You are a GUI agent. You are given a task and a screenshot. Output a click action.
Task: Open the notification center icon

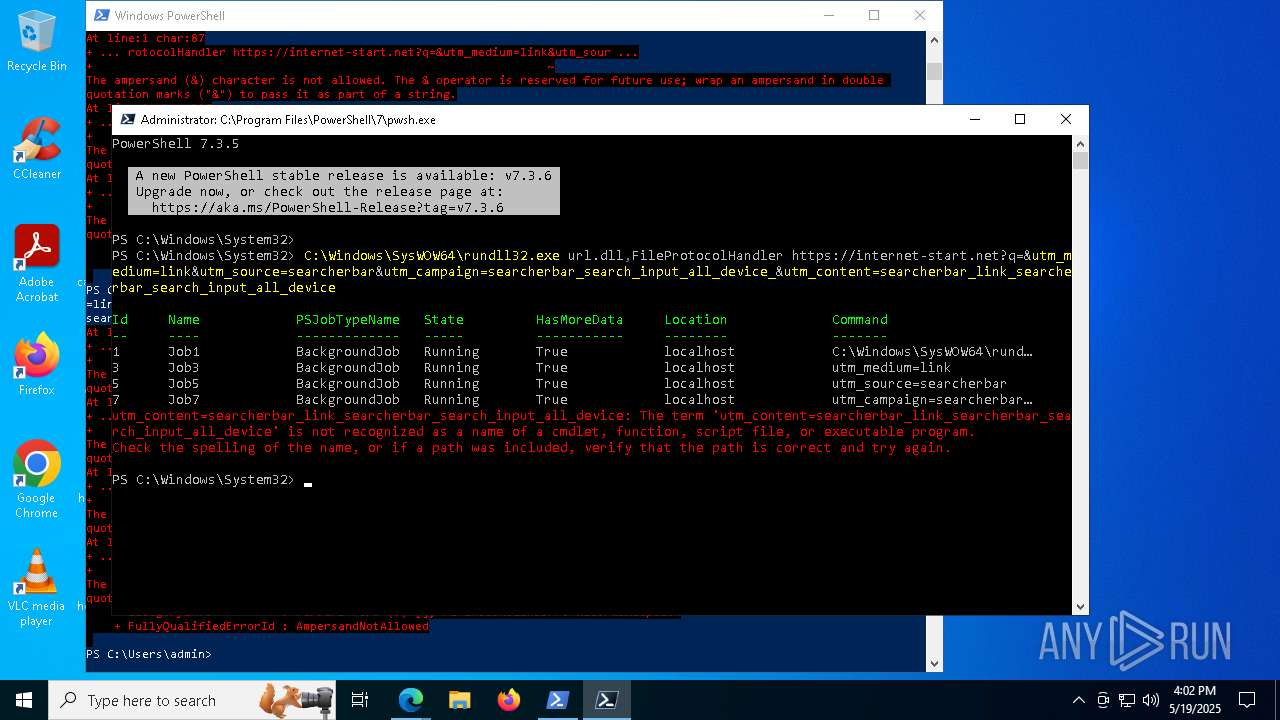point(1247,700)
